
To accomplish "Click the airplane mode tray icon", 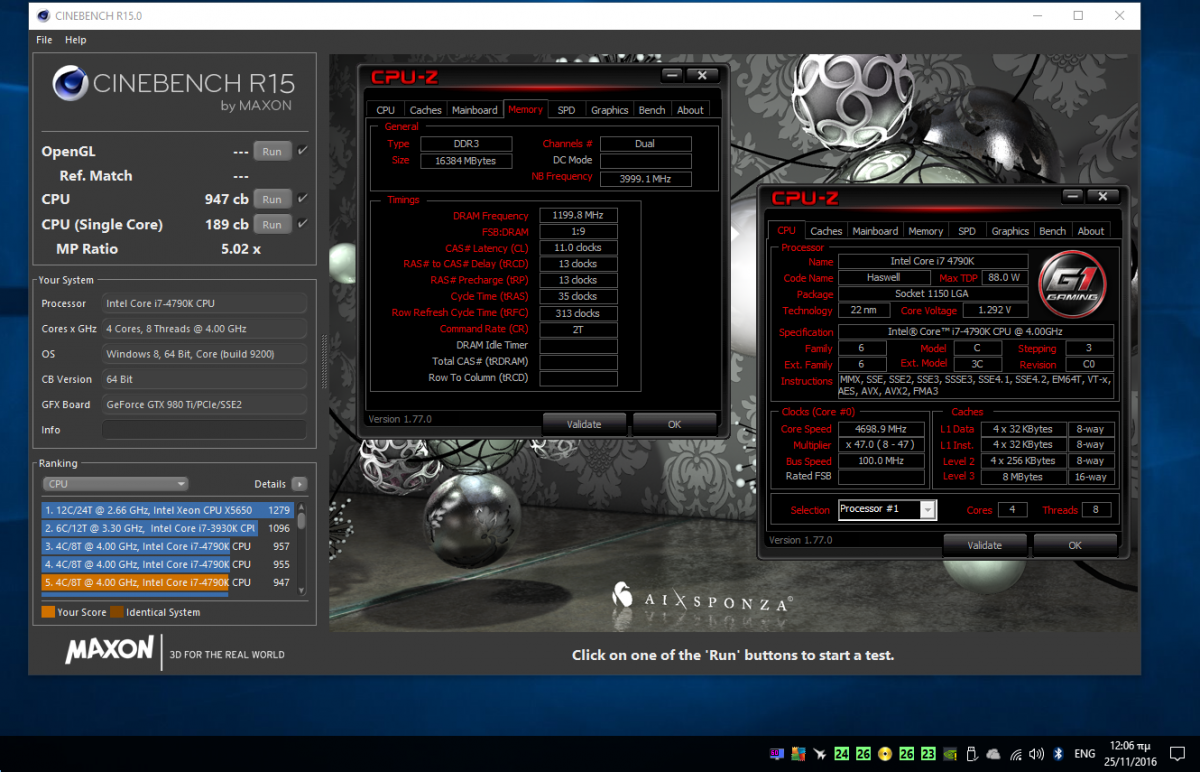I will click(x=820, y=754).
